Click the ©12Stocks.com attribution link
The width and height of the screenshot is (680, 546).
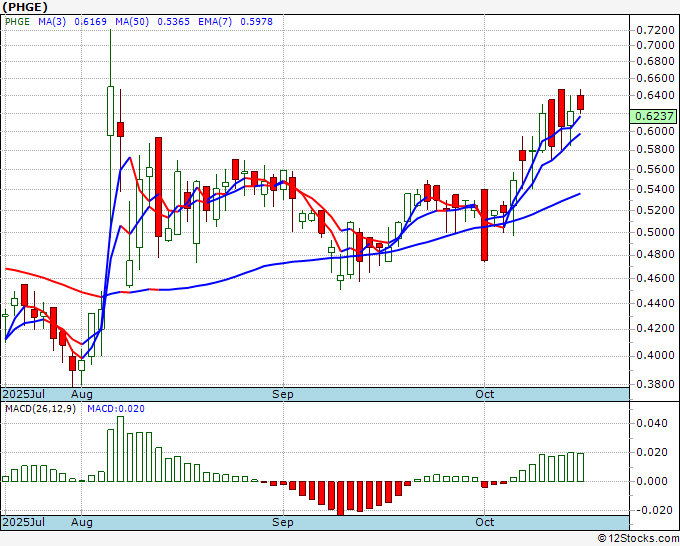[638, 539]
